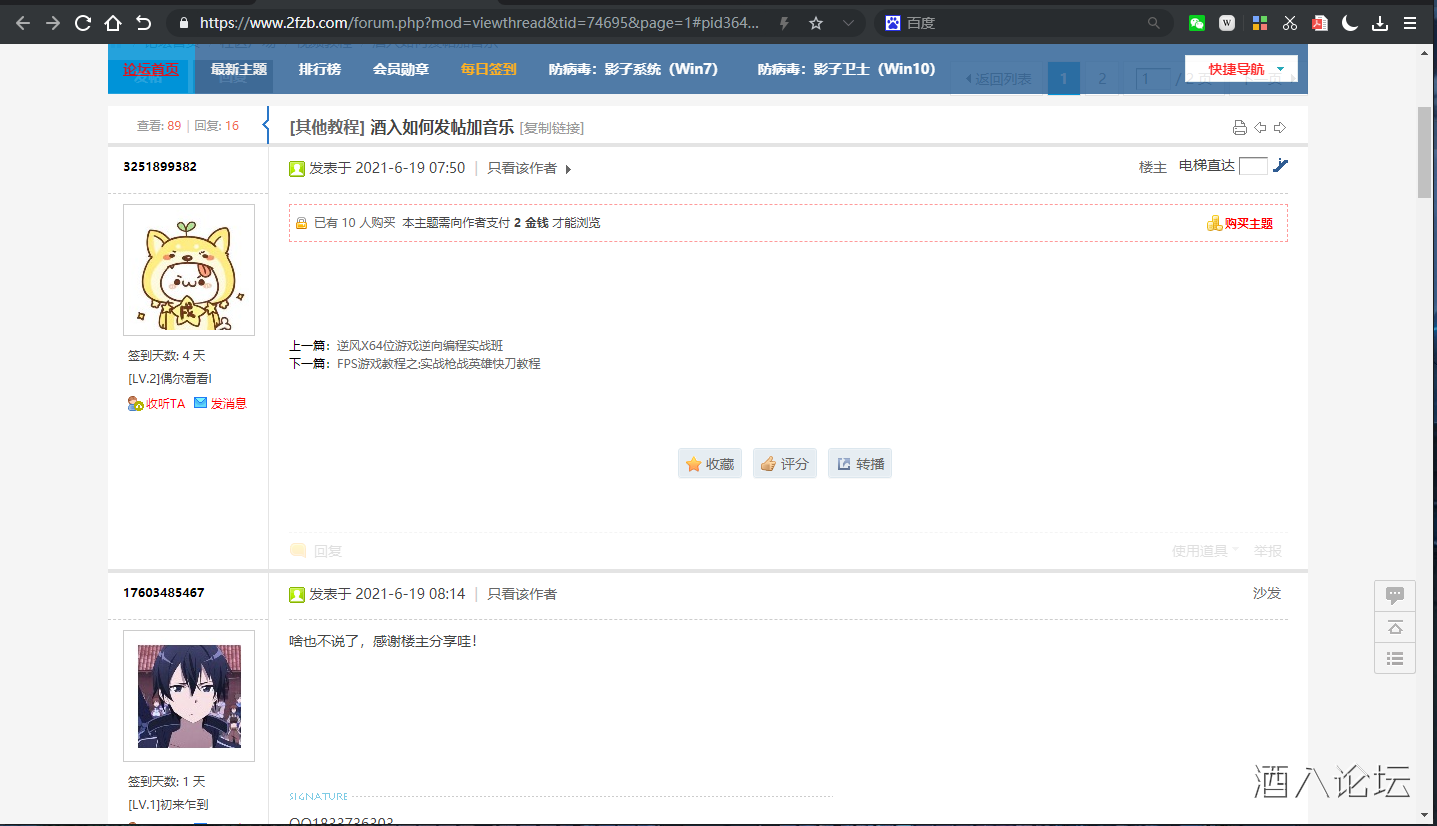Go to next thread arrow icon

(x=1279, y=127)
